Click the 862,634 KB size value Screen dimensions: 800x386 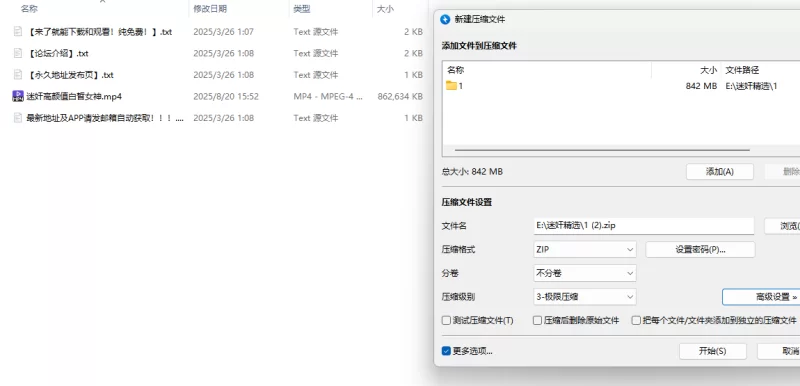(x=400, y=96)
